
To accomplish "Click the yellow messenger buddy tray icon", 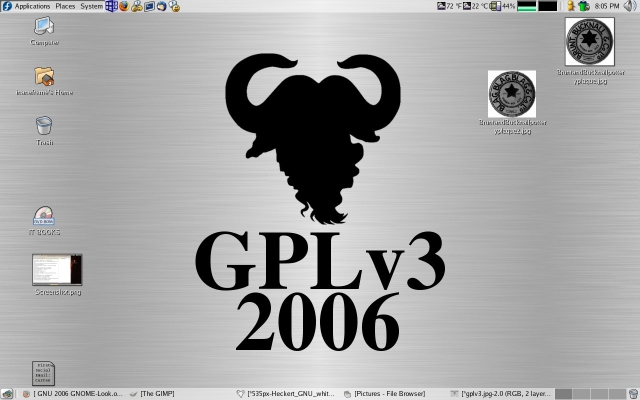I will (x=571, y=6).
